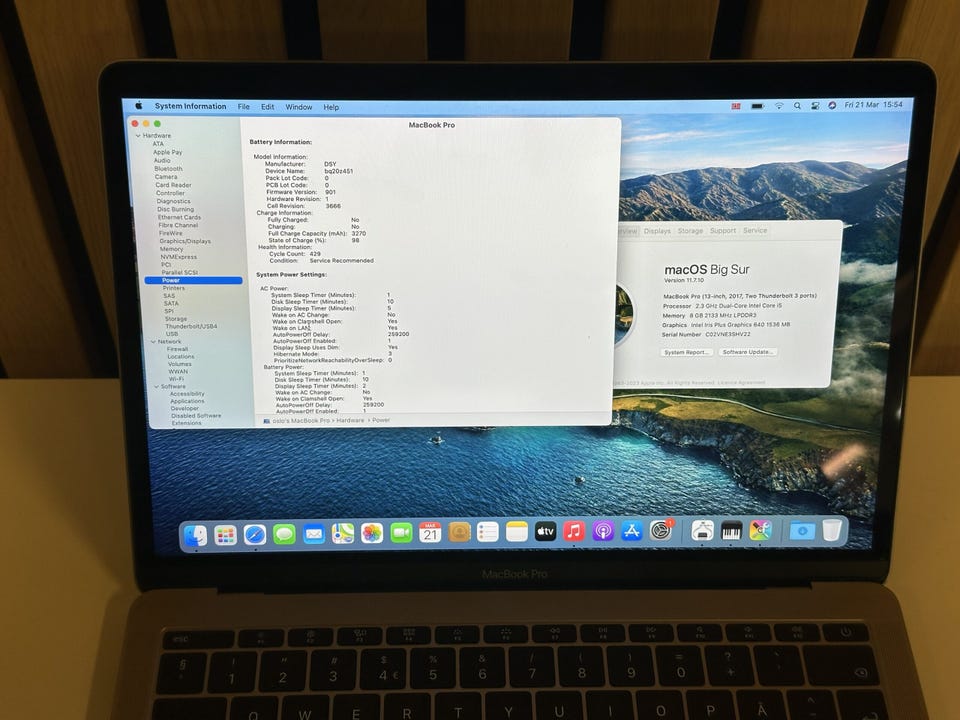Select Thunderbolt/USB4 in the sidebar

point(191,326)
